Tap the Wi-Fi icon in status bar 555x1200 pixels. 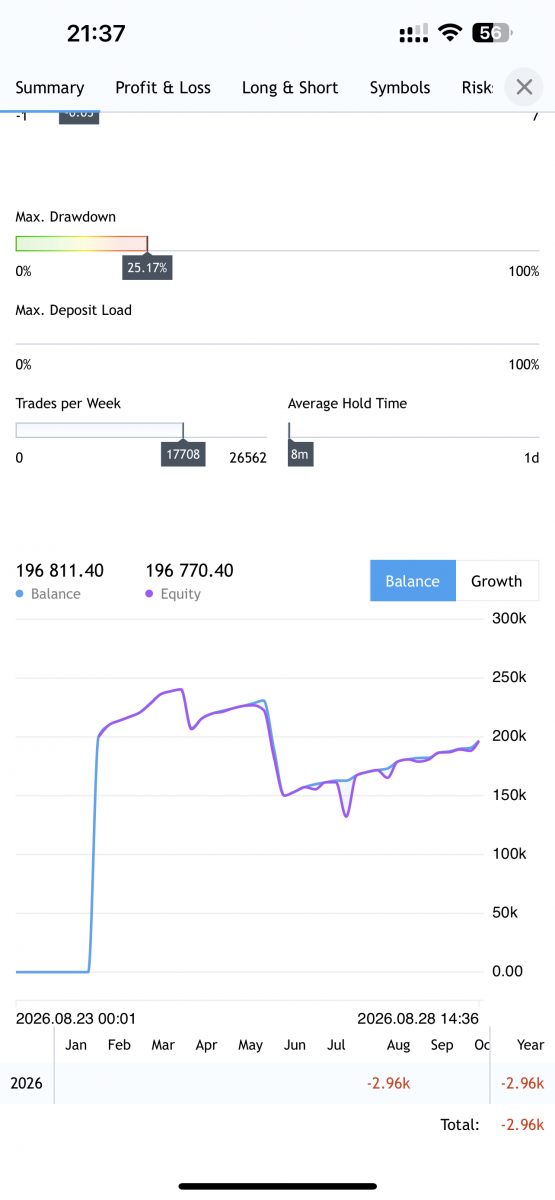point(450,33)
